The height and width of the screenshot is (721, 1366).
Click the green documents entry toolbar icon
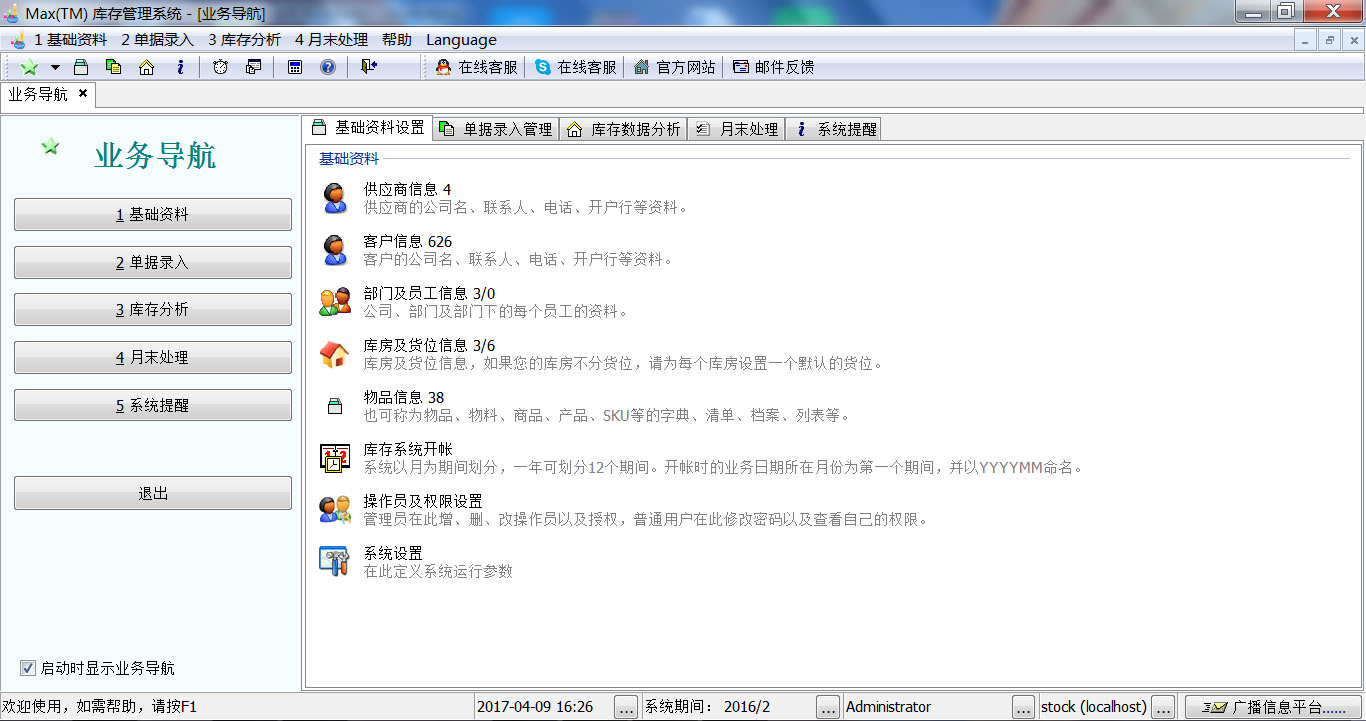pyautogui.click(x=113, y=67)
